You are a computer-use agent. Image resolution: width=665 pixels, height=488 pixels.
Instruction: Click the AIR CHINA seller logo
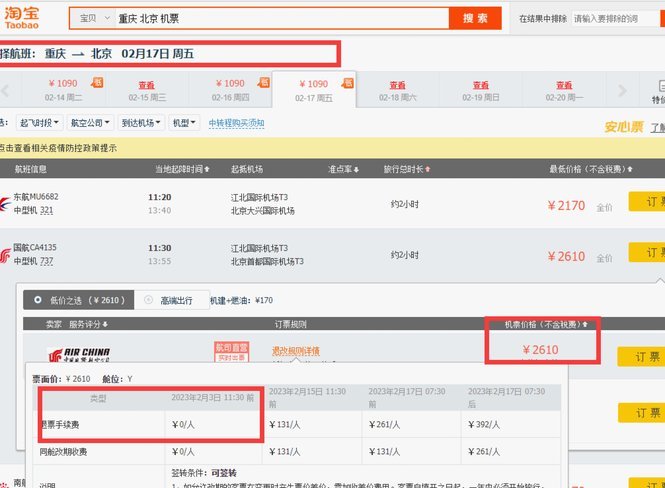(79, 354)
